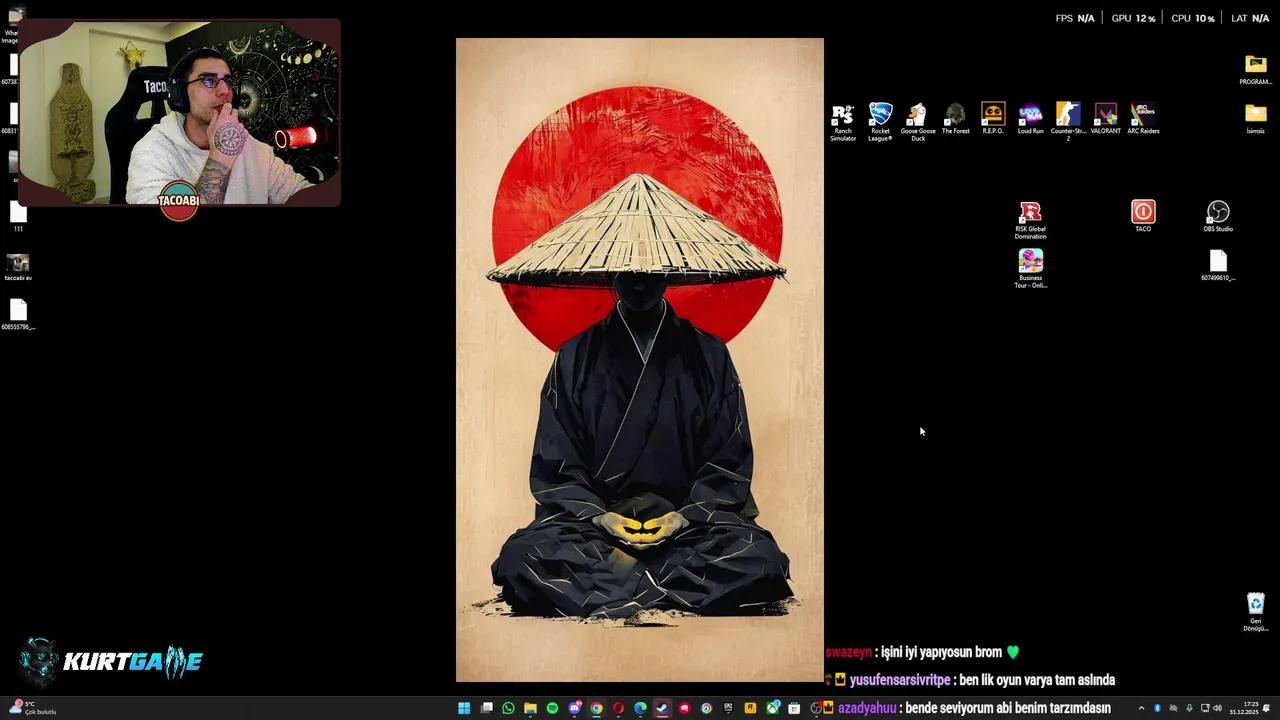Screen dimensions: 1280x720
Task: Open Microsoft Store from the taskbar
Action: [794, 708]
